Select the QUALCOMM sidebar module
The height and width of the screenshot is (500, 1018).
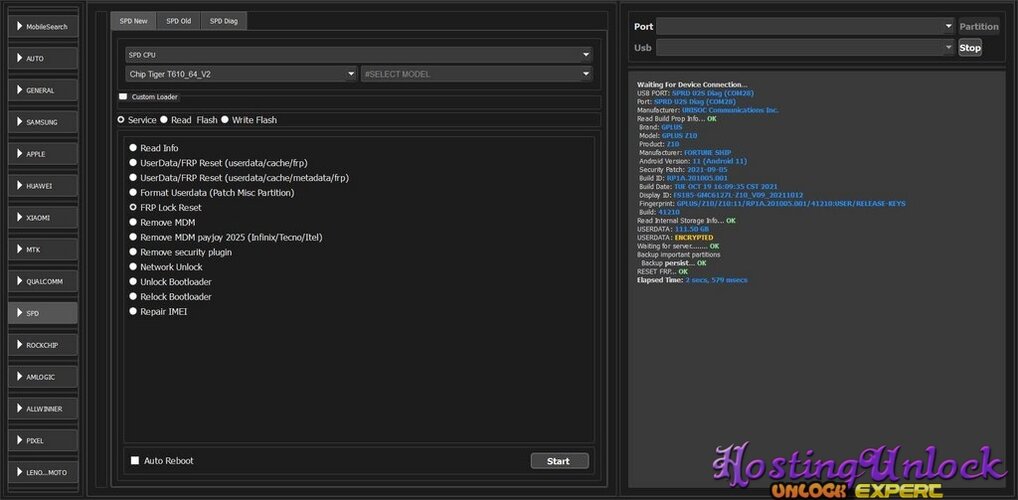click(x=43, y=281)
